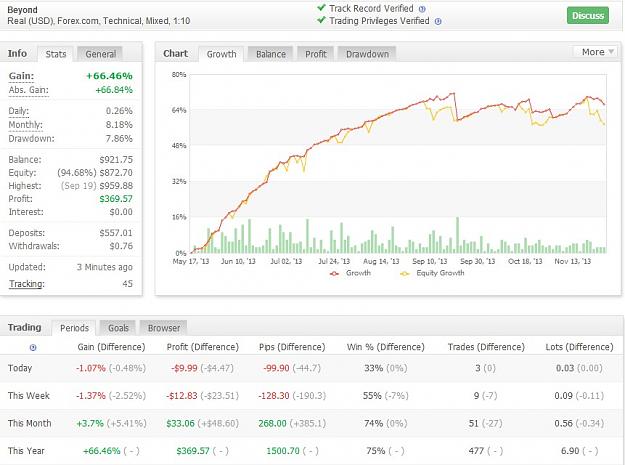Click the Trades (Difference) column header

[486, 347]
